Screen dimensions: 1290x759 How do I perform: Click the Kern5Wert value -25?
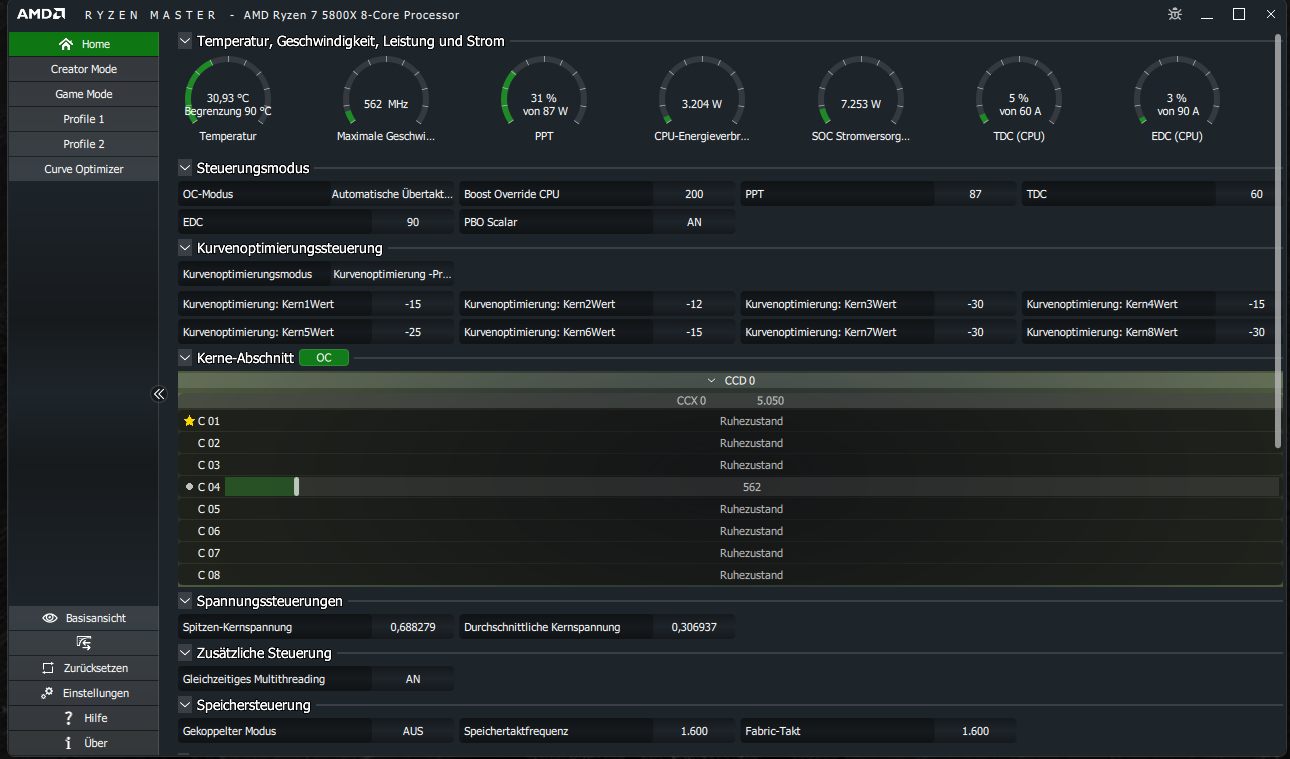tap(413, 332)
